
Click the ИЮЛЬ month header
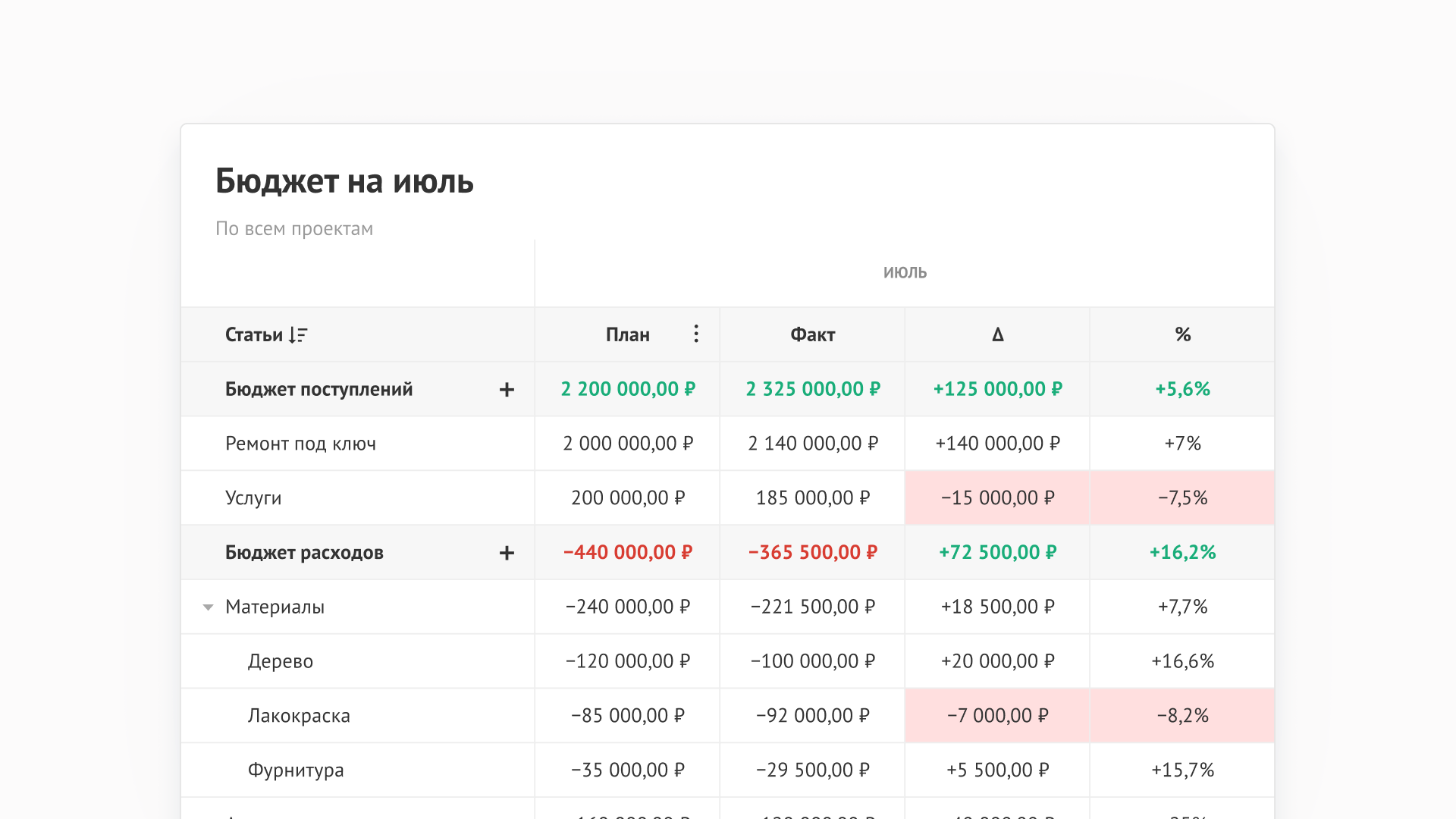[905, 272]
